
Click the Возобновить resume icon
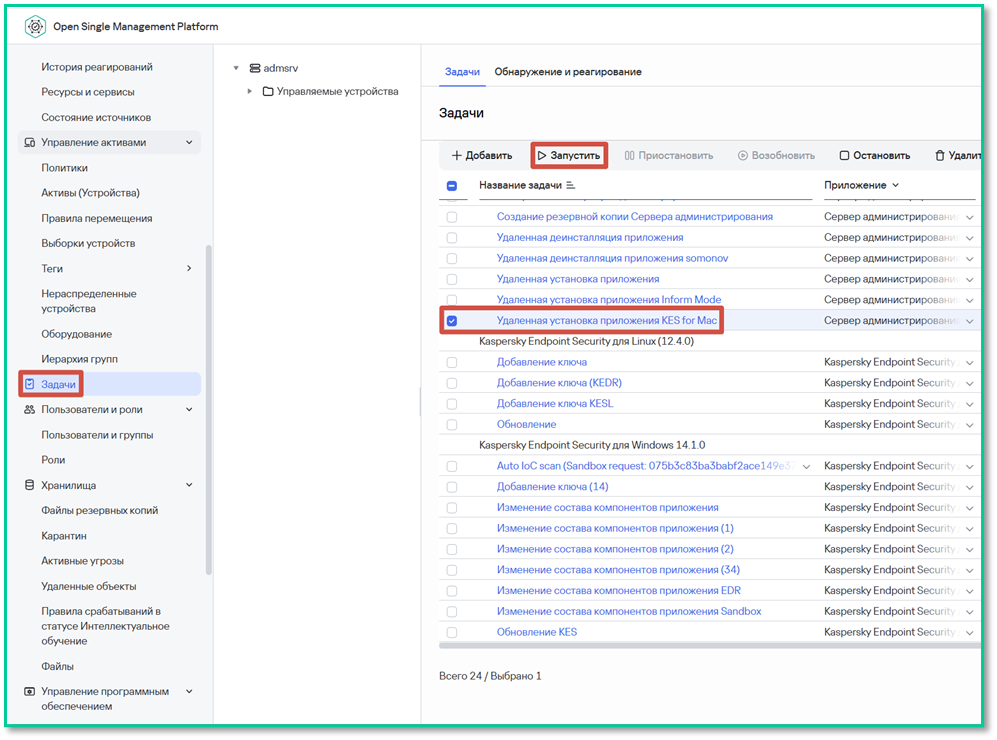coord(743,156)
